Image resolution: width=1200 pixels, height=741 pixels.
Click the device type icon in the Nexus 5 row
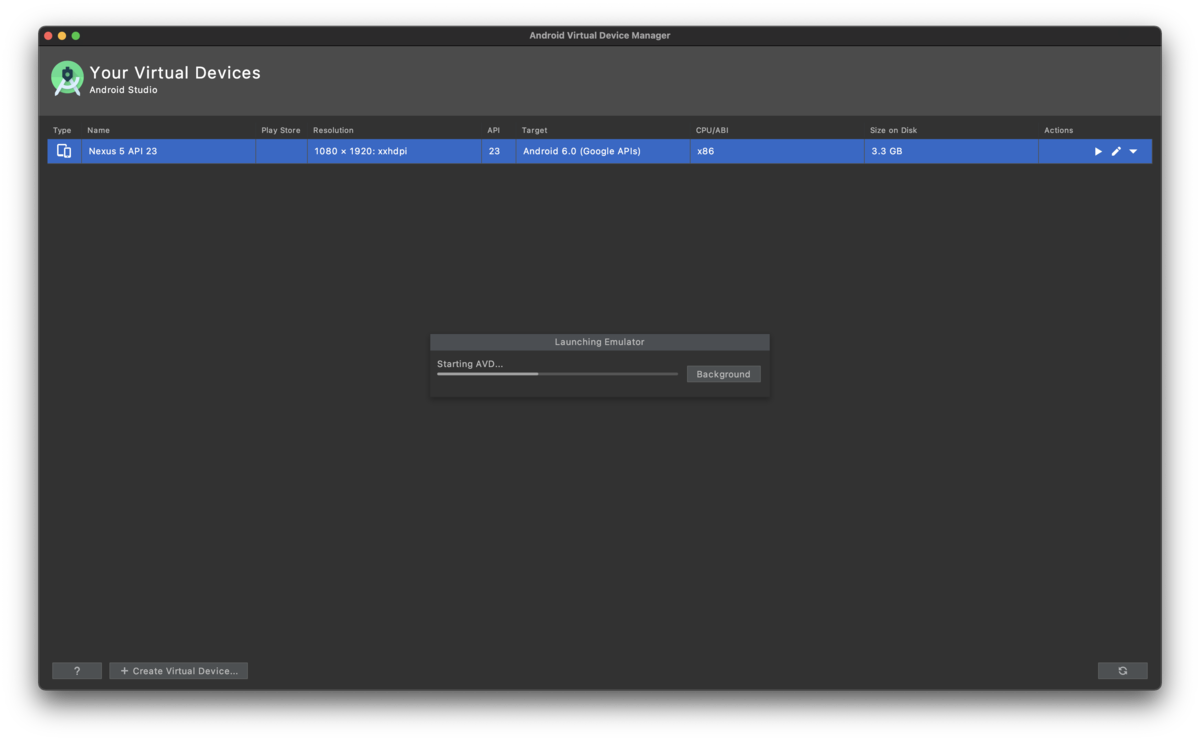[x=64, y=151]
